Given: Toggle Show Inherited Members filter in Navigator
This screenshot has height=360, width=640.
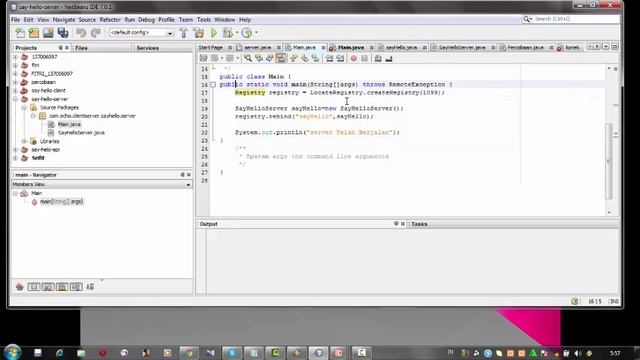Looking at the screenshot, I should [x=34, y=287].
